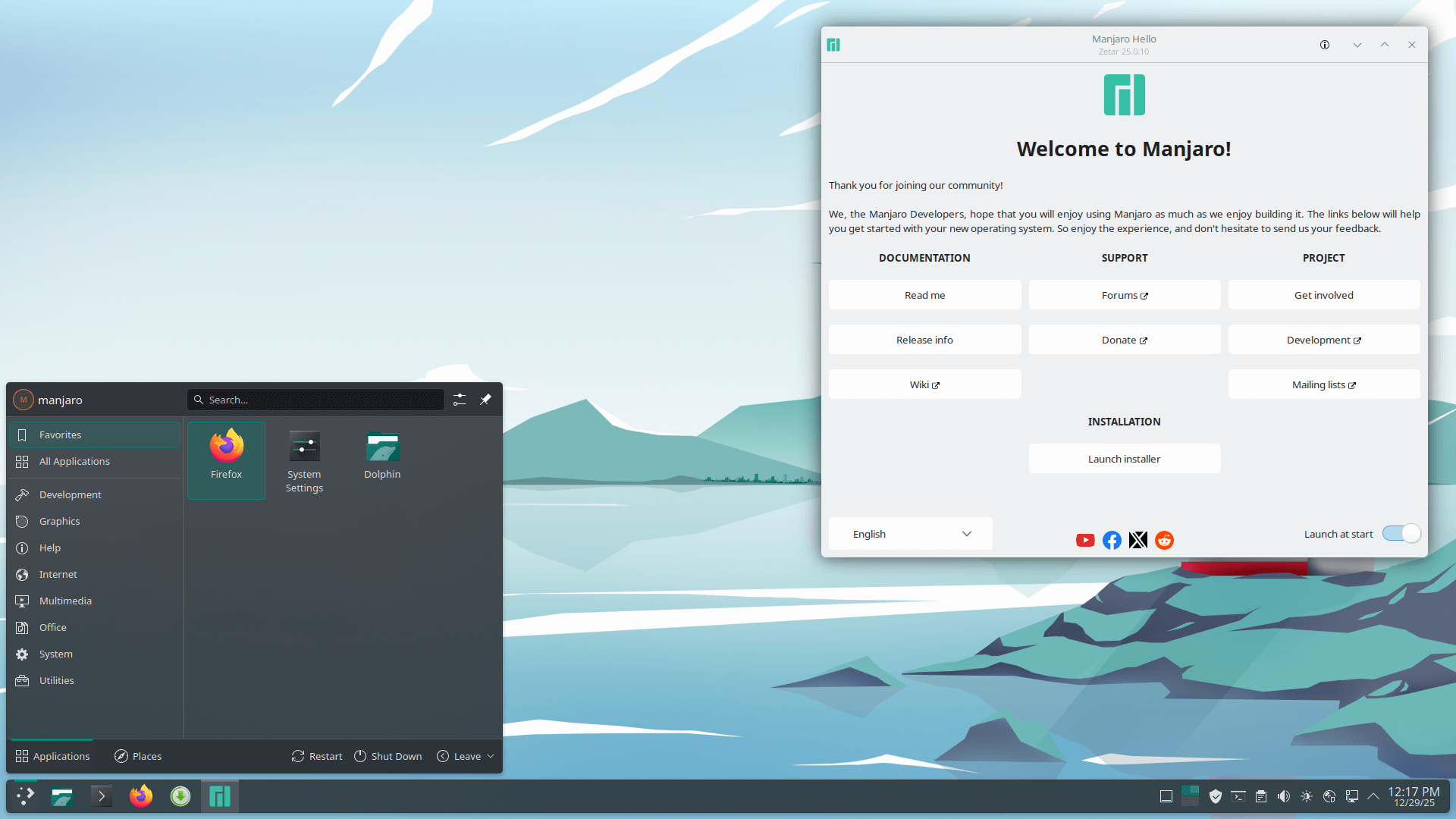The image size is (1456, 819).
Task: Open the Manjaro Hello about info icon
Action: (x=1325, y=45)
